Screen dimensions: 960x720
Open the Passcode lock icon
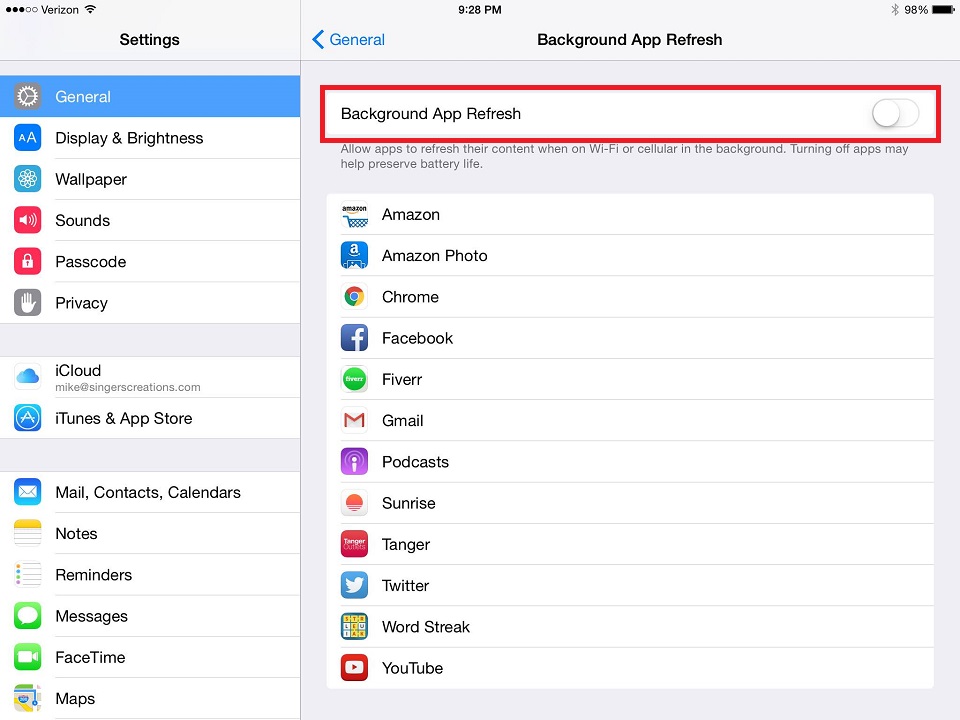[28, 261]
